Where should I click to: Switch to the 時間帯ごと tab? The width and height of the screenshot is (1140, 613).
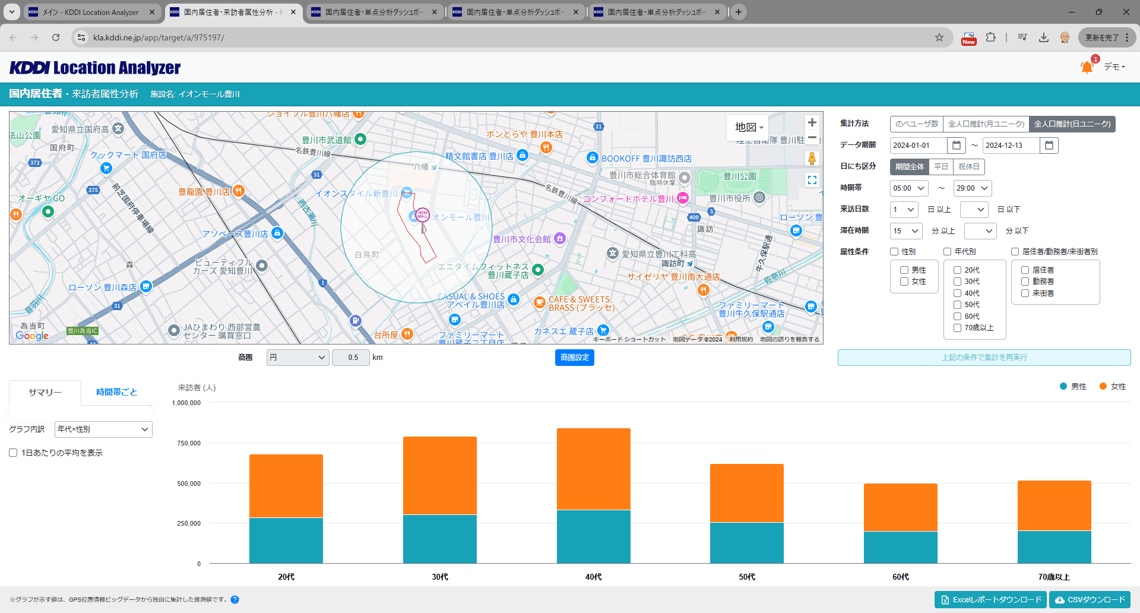point(116,392)
